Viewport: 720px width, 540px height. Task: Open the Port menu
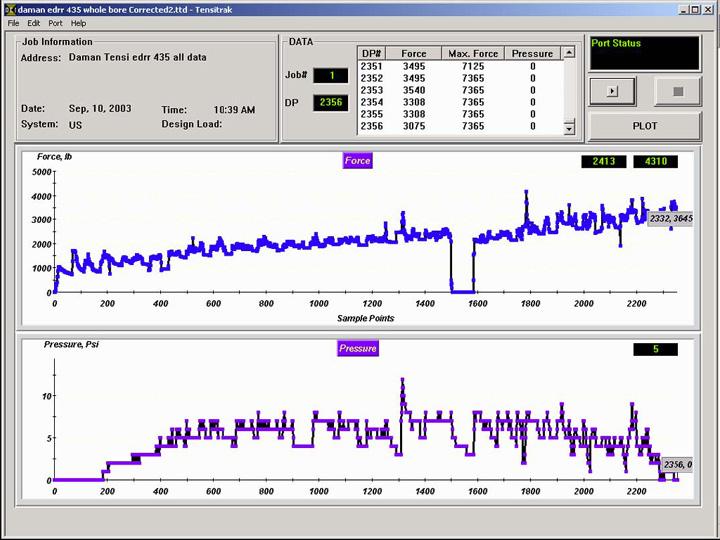55,23
